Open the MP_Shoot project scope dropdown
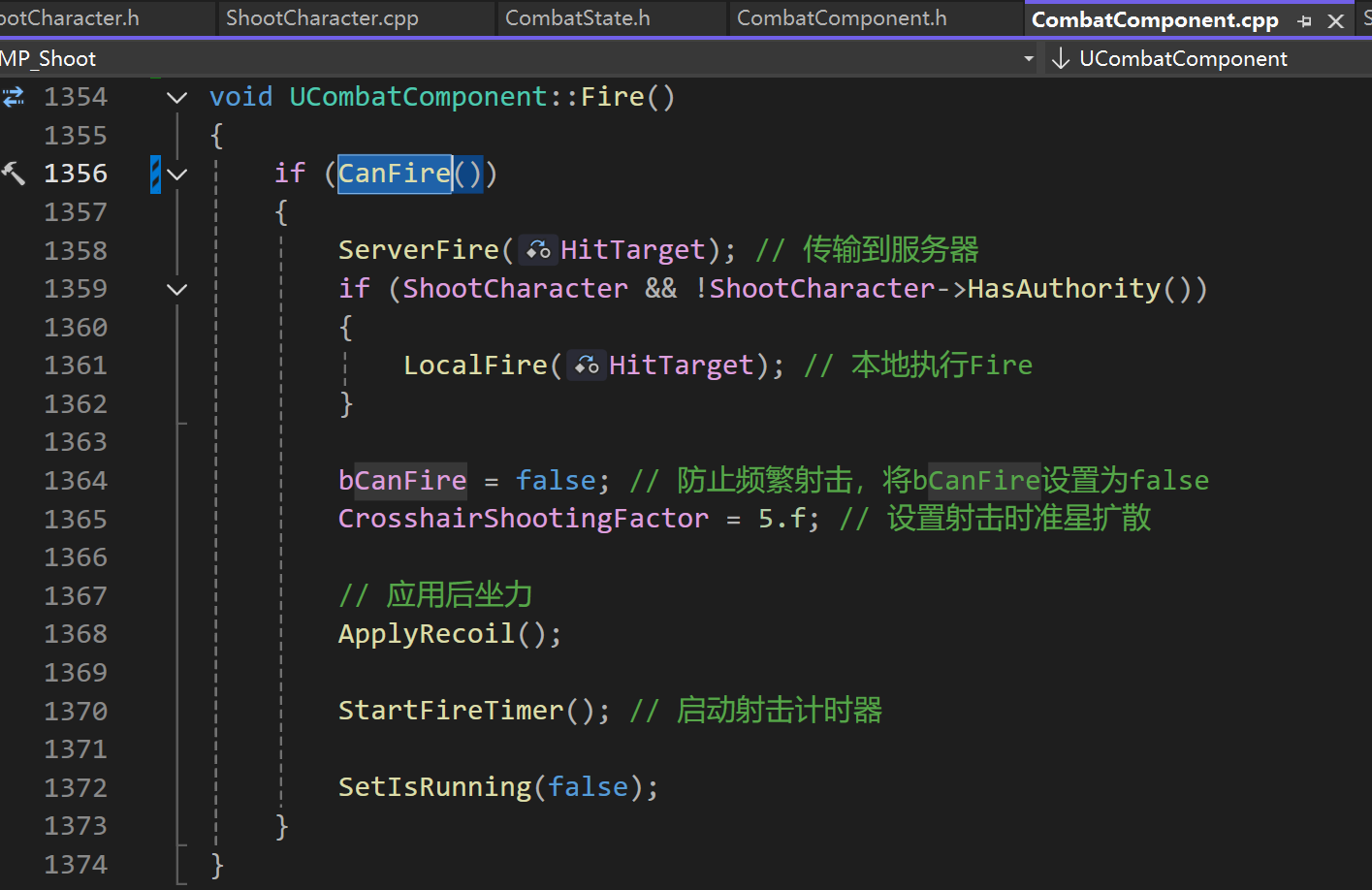Viewport: 1372px width, 890px height. click(x=1029, y=59)
